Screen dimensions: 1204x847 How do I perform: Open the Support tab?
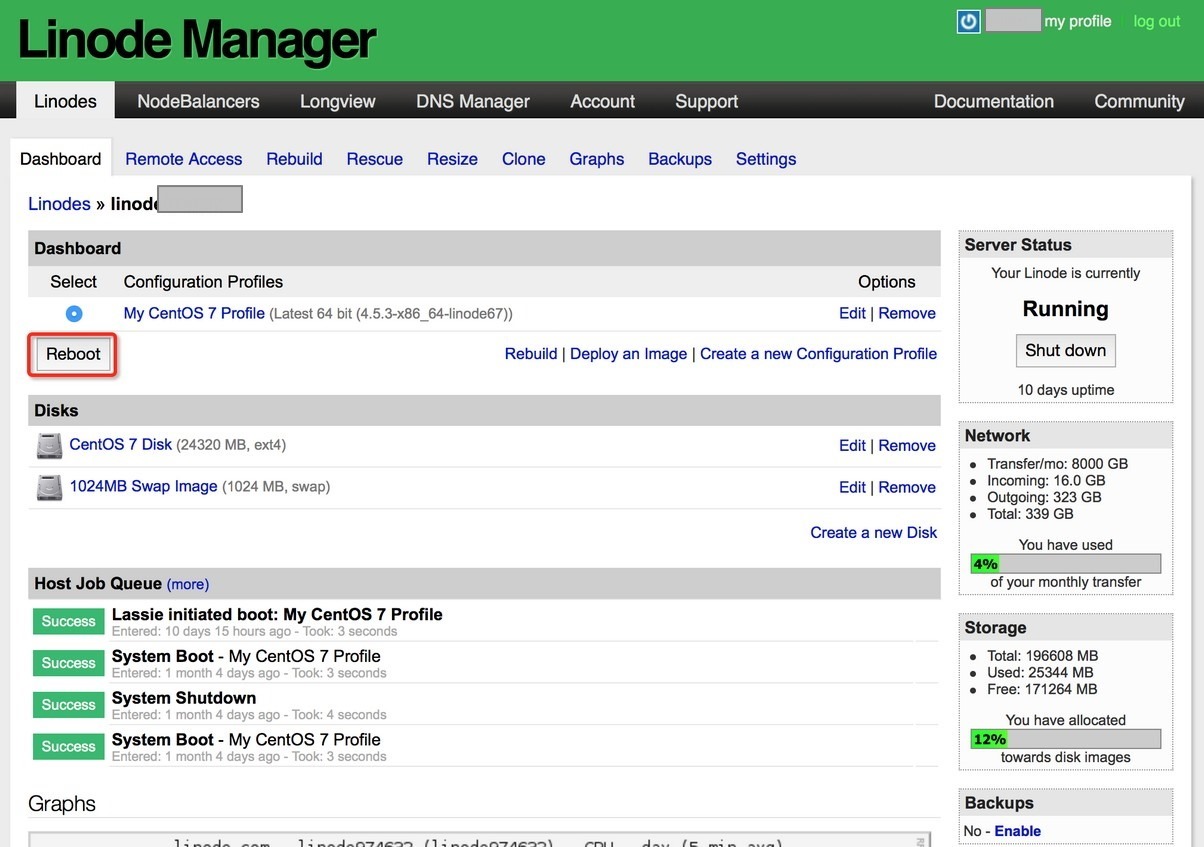(x=706, y=101)
